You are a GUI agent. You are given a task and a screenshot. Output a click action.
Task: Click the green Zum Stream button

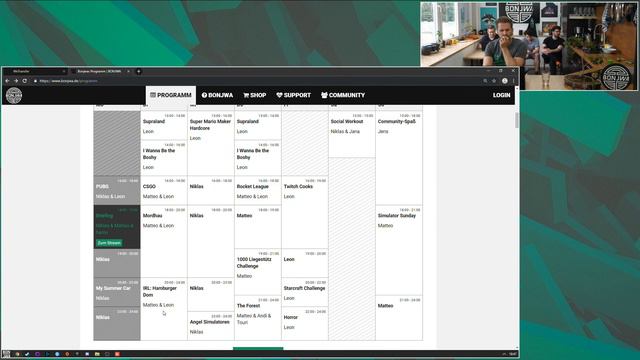pyautogui.click(x=109, y=243)
